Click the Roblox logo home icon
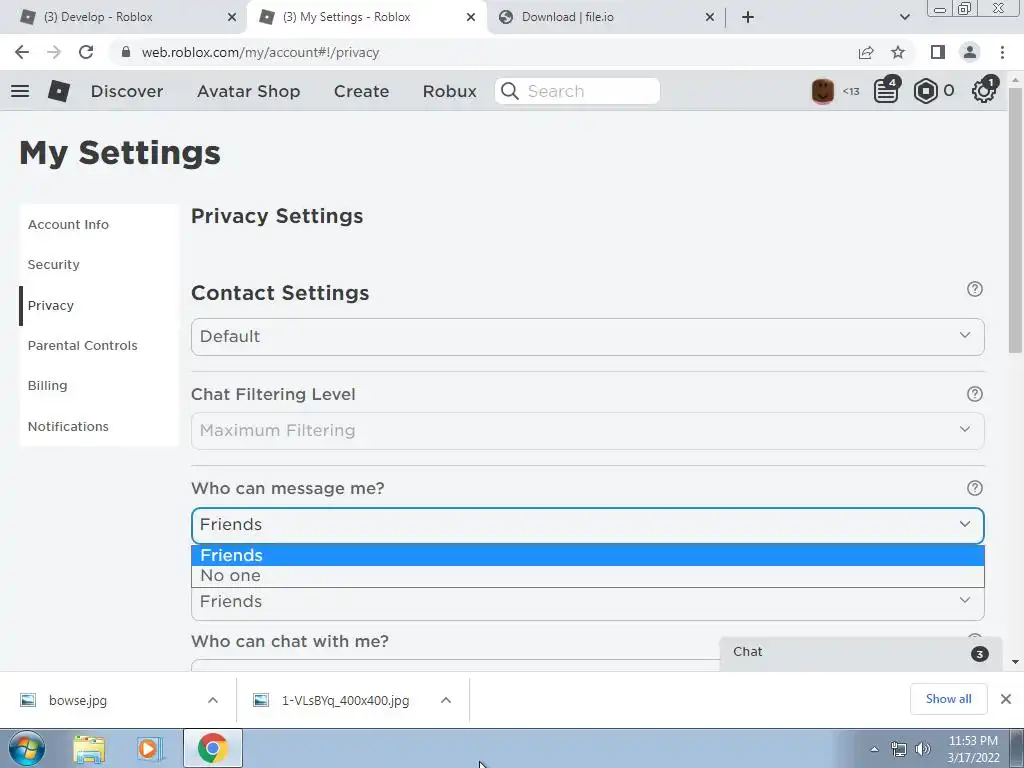The height and width of the screenshot is (768, 1024). (x=59, y=91)
